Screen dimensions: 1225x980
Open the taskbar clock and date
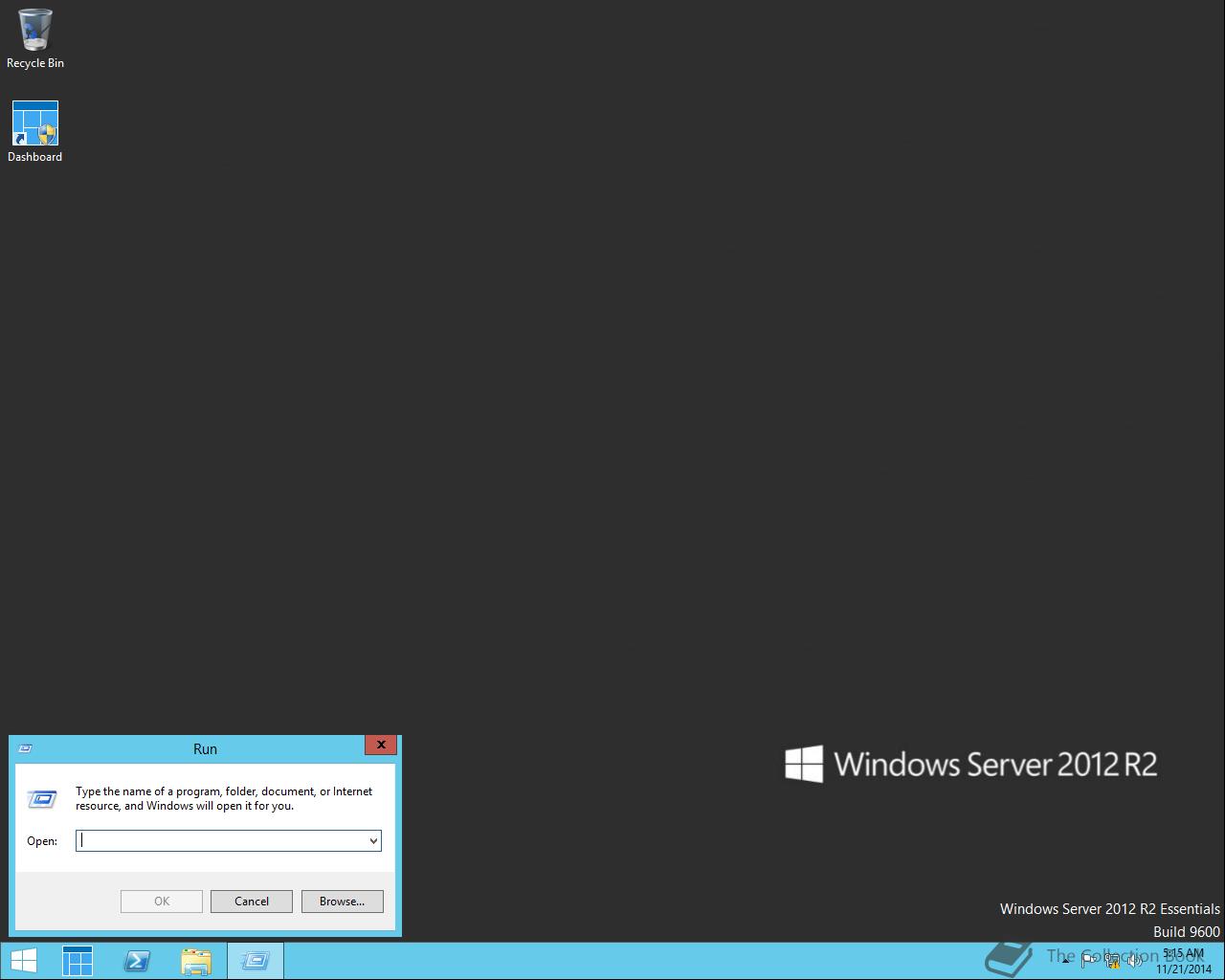coord(1184,961)
